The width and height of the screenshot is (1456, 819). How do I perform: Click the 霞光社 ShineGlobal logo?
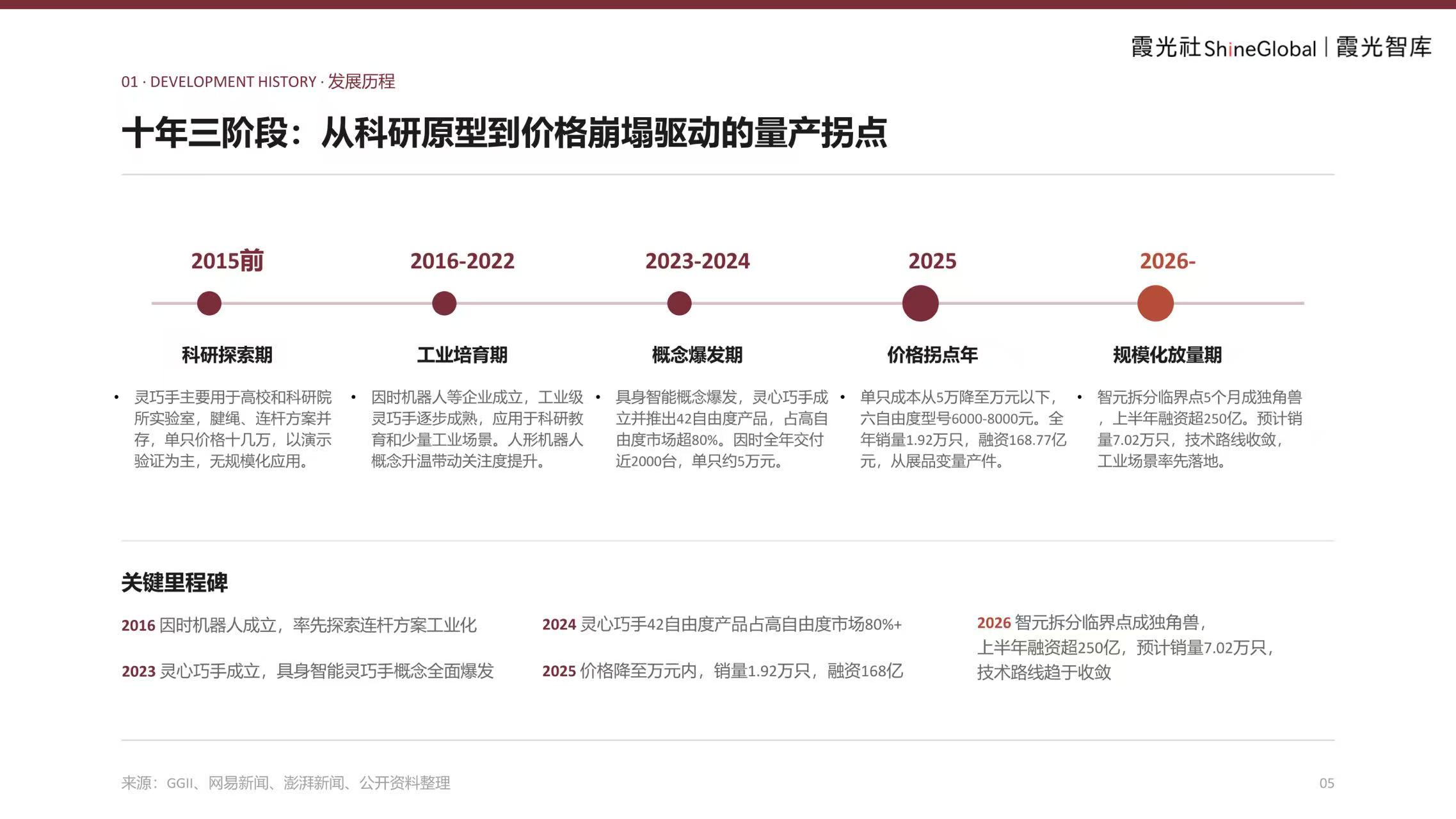(x=1223, y=47)
